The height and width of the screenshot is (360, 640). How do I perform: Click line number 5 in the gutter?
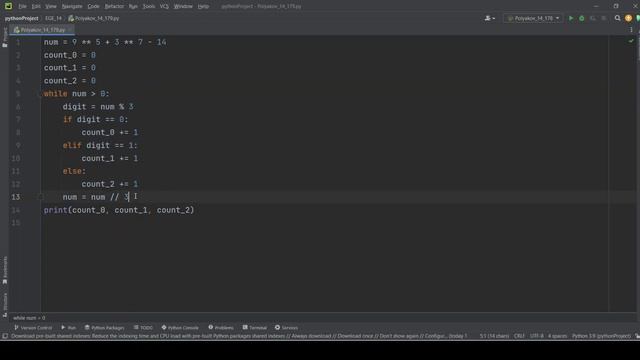tap(18, 94)
